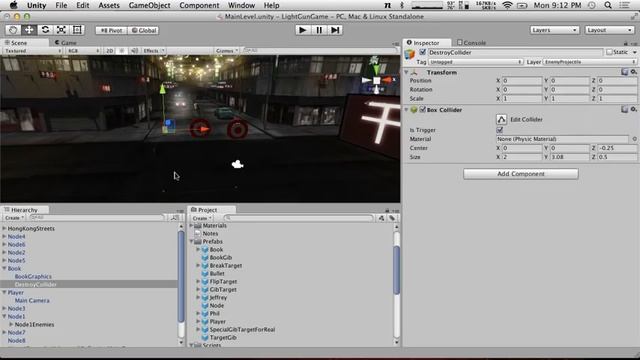The image size is (640, 360).
Task: Open Box Collider gear menu
Action: click(633, 109)
